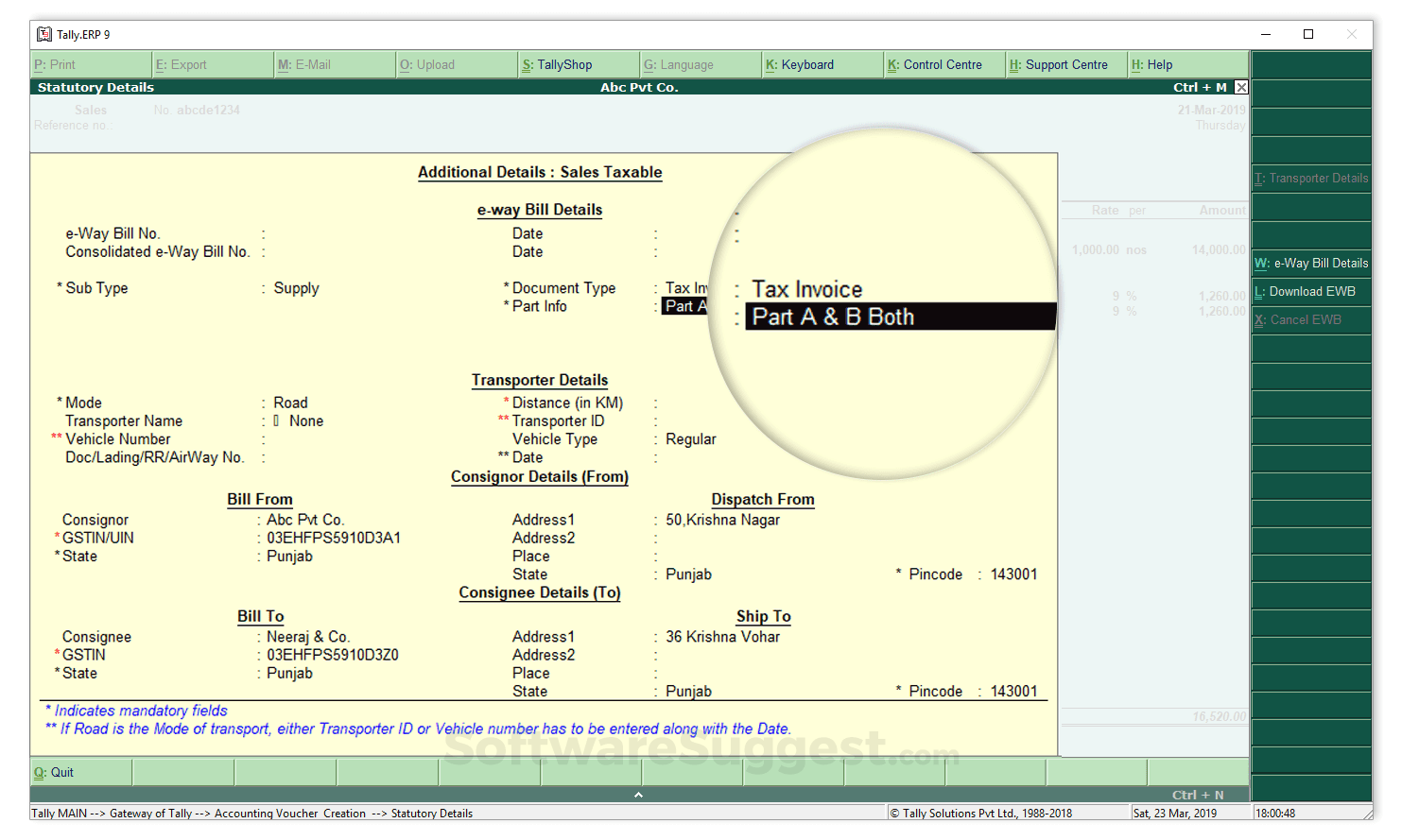Viewport: 1402px width, 840px height.
Task: Click the Tally.ERP 9 application icon
Action: [44, 35]
